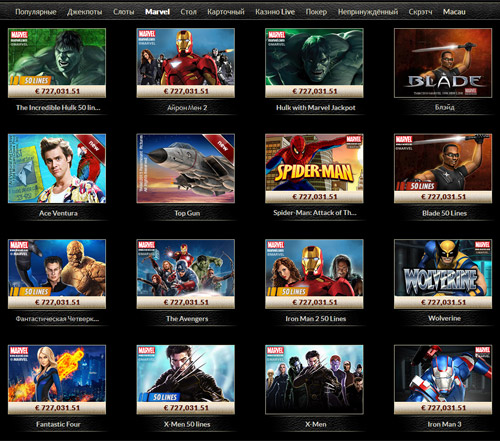Select the Покер category tab
Image resolution: width=500 pixels, height=441 pixels.
click(316, 12)
